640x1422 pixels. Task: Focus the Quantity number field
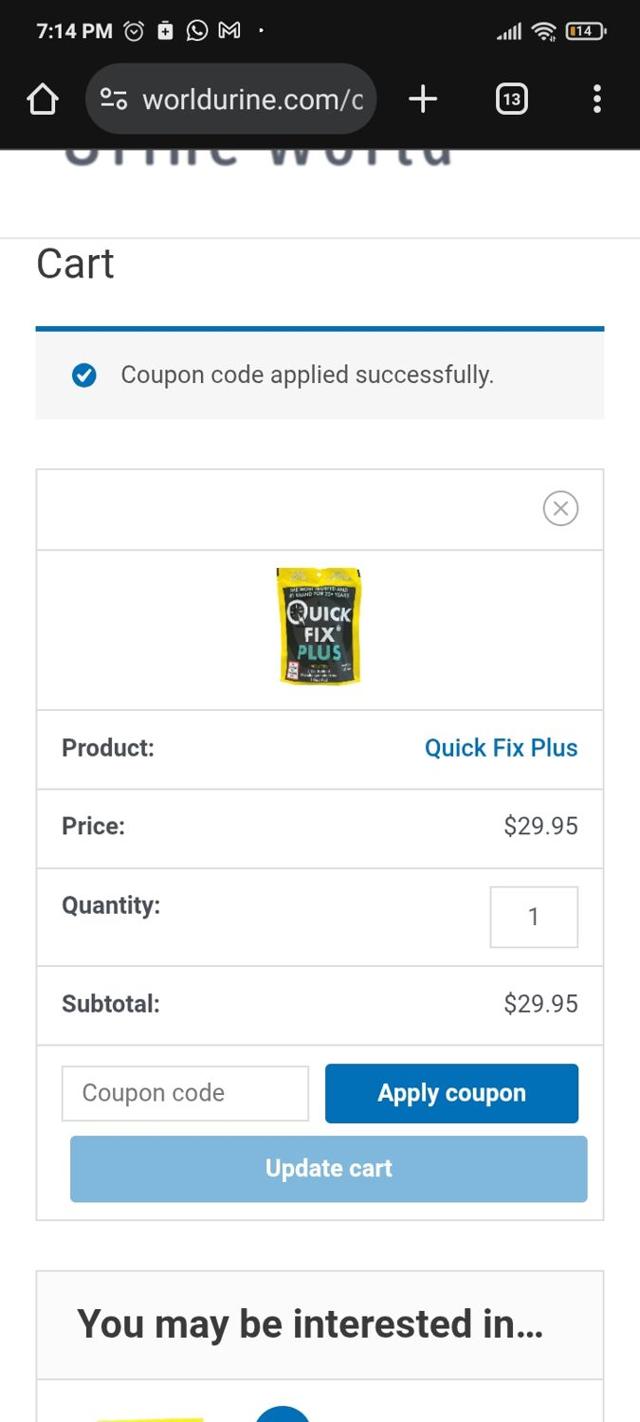coord(533,917)
